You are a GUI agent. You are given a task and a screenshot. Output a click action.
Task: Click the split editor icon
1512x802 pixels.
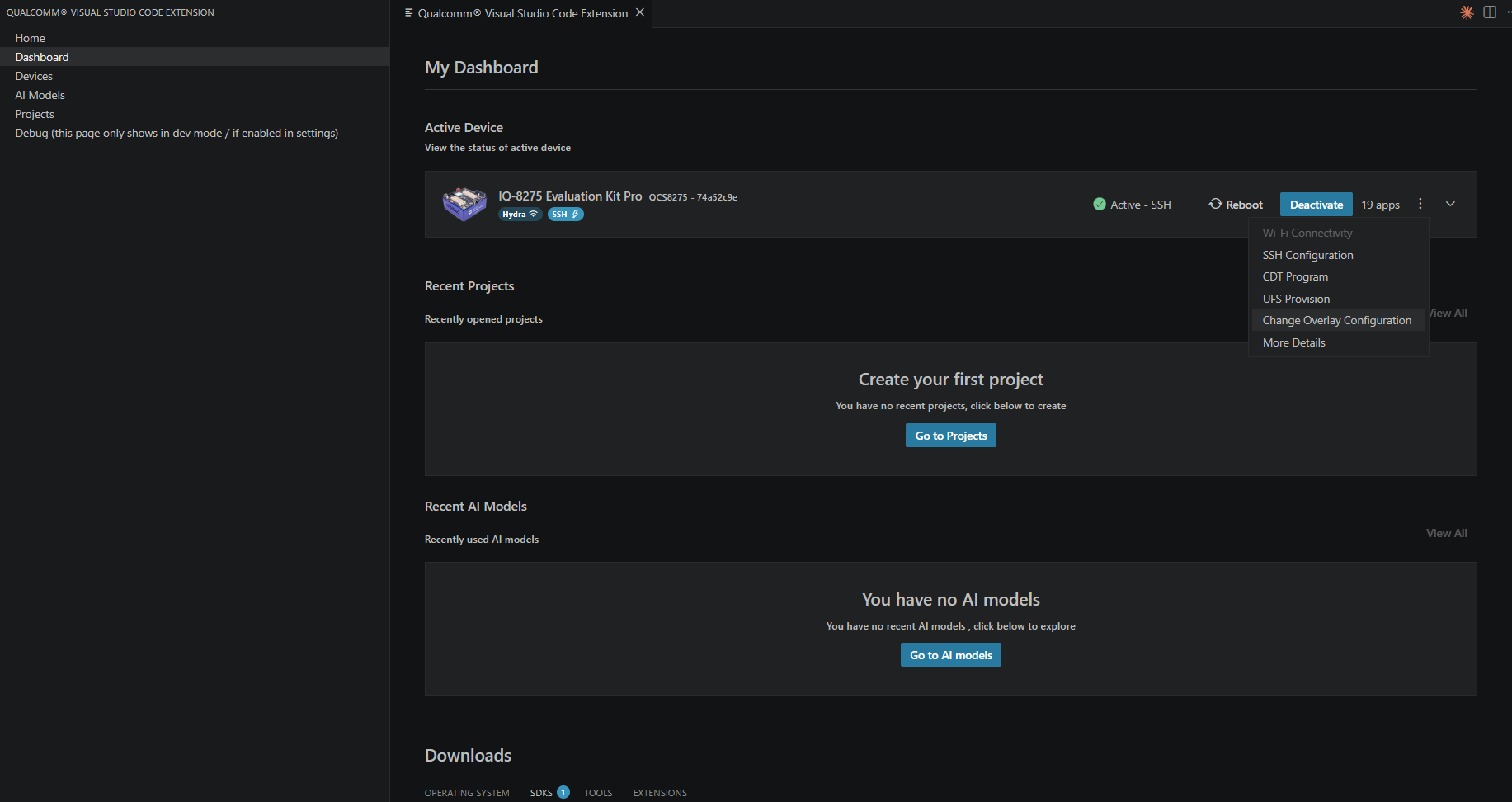[1490, 12]
